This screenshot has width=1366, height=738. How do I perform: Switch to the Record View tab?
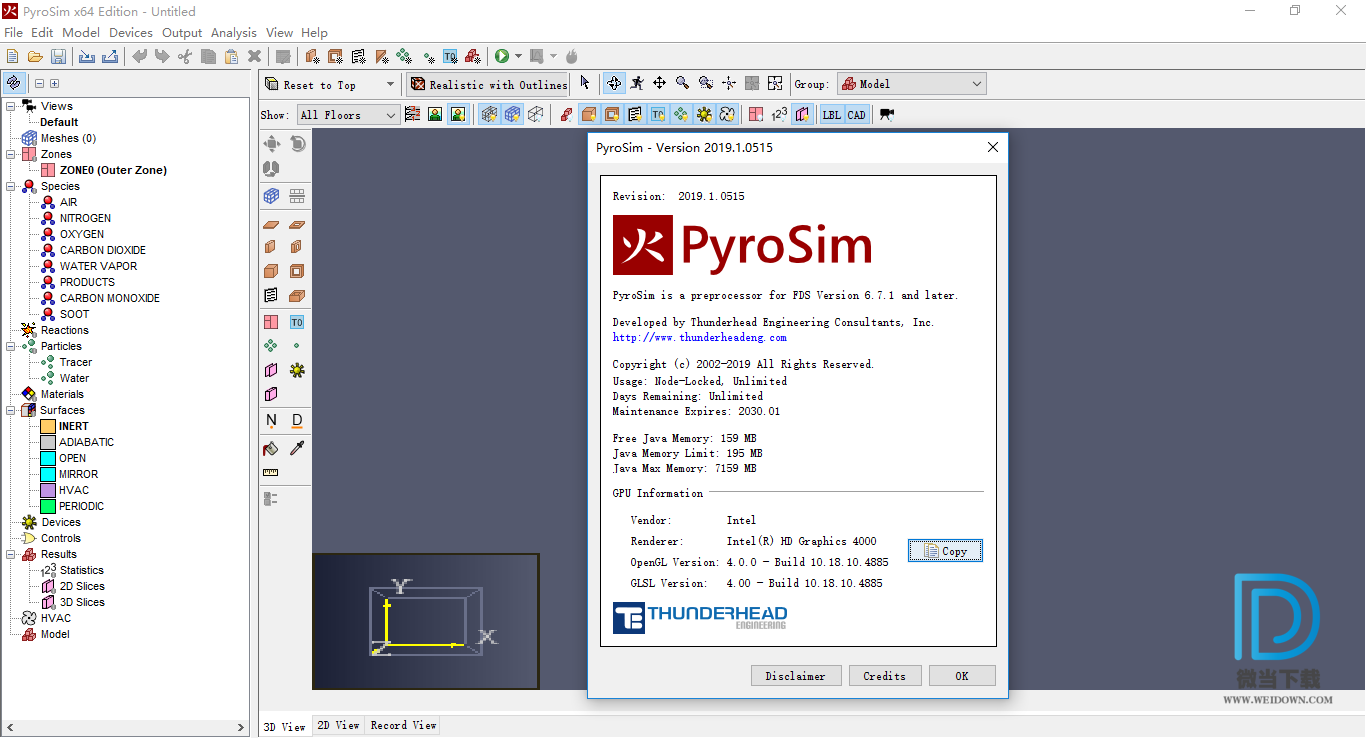pyautogui.click(x=403, y=725)
